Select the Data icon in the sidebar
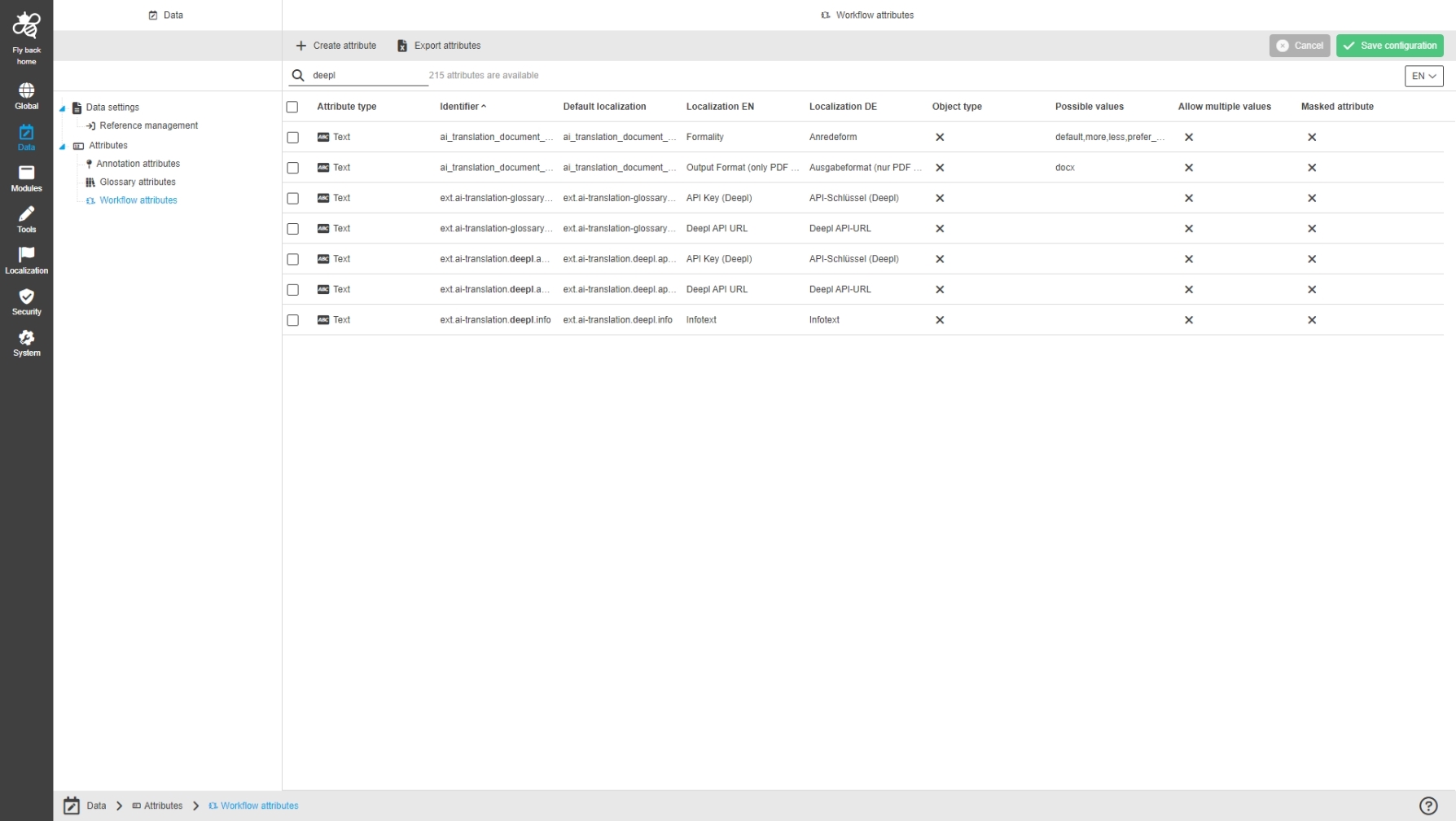The image size is (1456, 821). [x=26, y=137]
